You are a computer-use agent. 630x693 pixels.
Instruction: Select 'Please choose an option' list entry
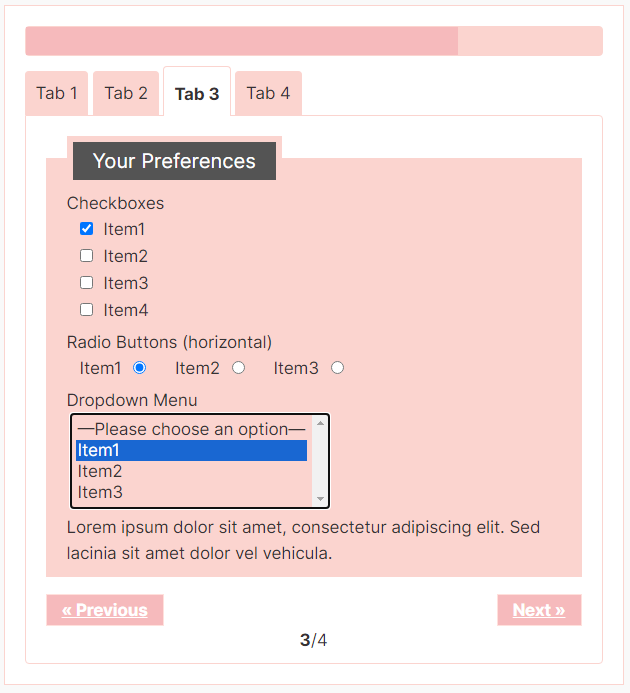191,429
